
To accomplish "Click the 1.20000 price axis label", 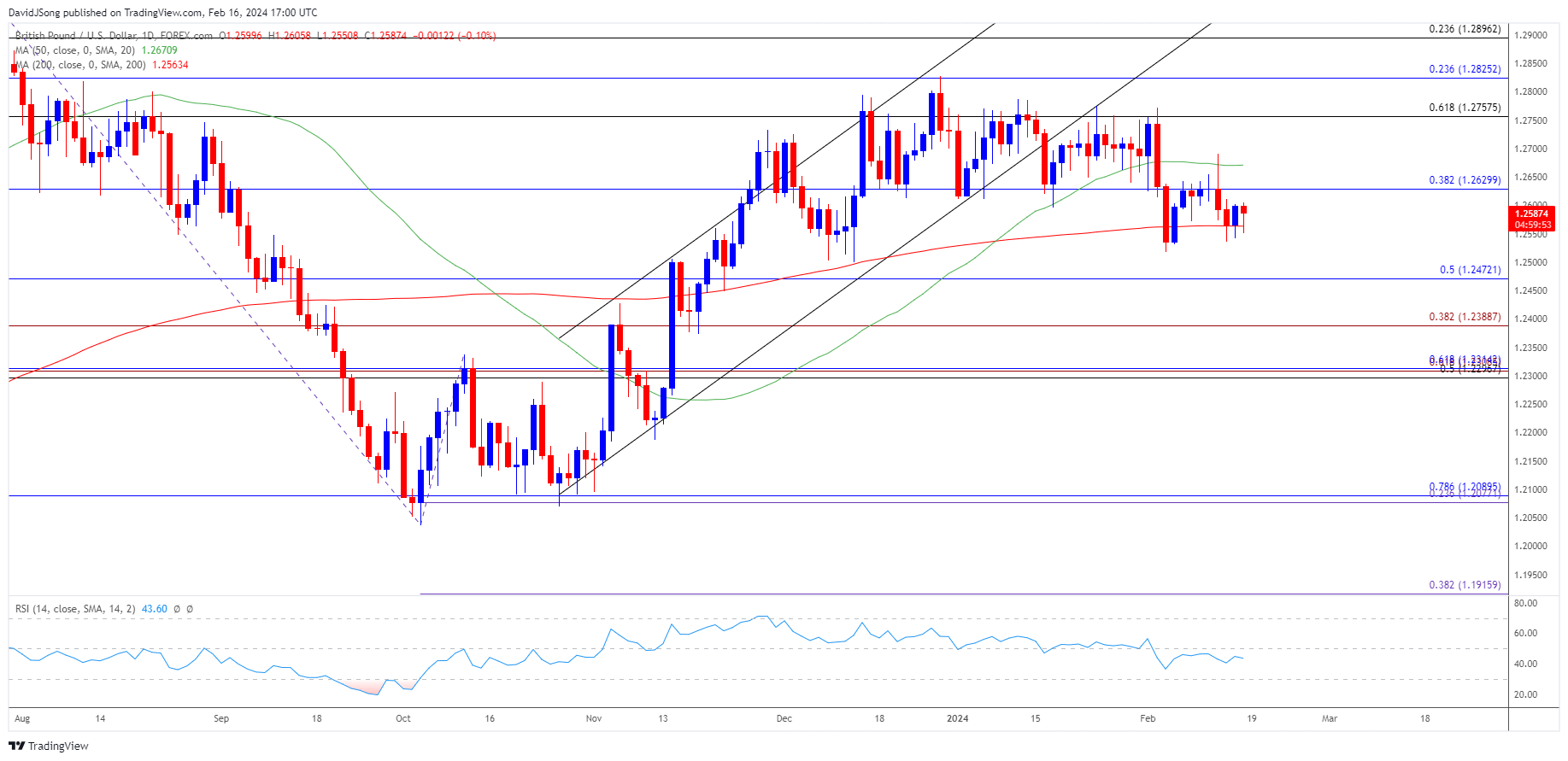I will tap(1531, 547).
